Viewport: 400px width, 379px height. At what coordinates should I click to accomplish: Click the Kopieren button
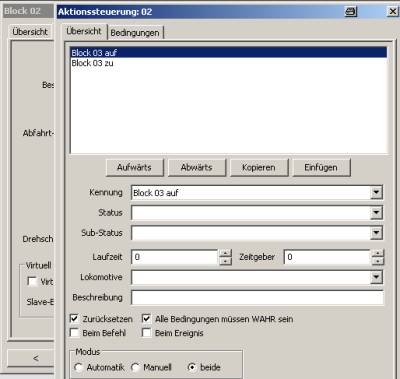point(259,167)
